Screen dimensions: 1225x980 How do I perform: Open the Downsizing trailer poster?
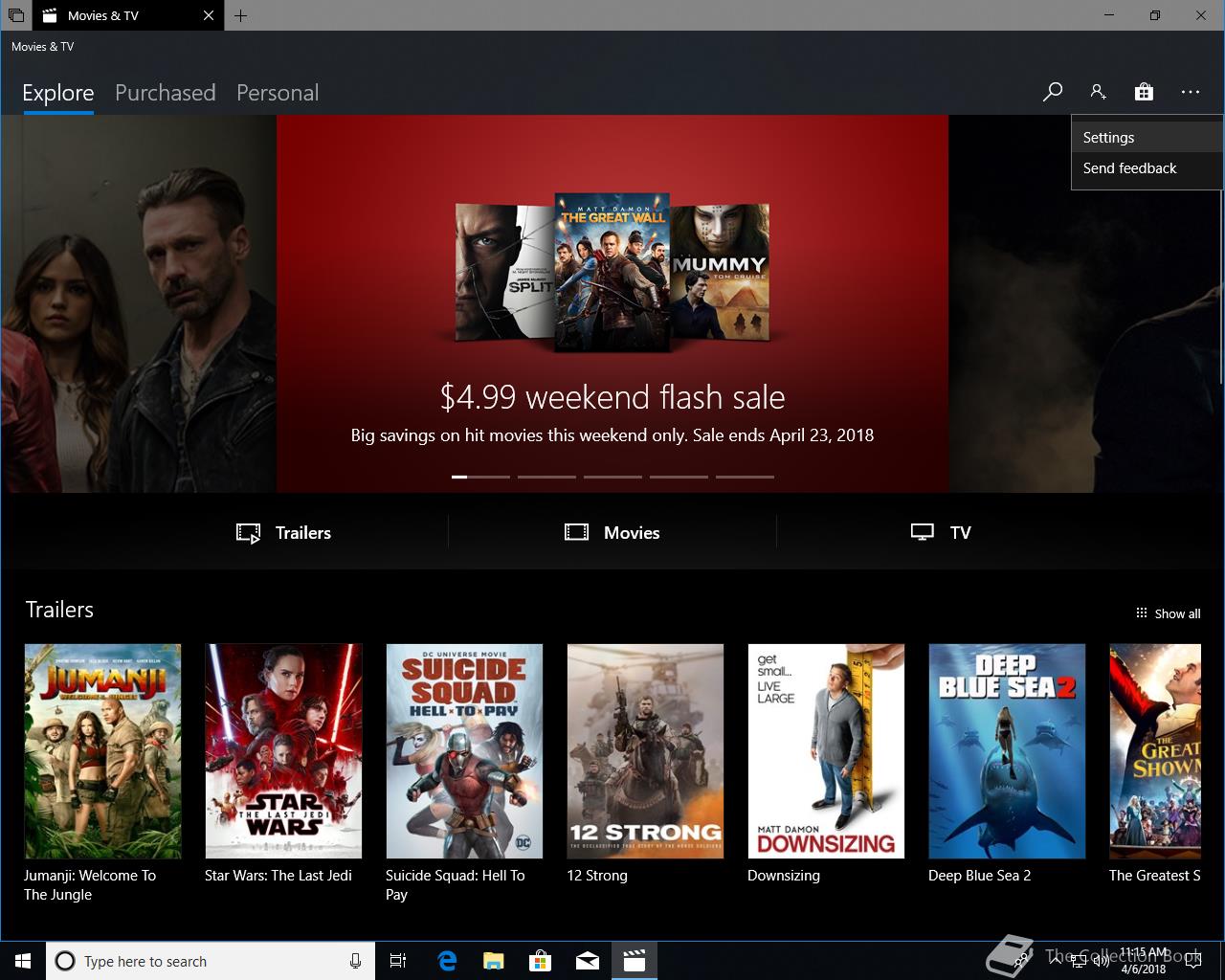pyautogui.click(x=826, y=751)
